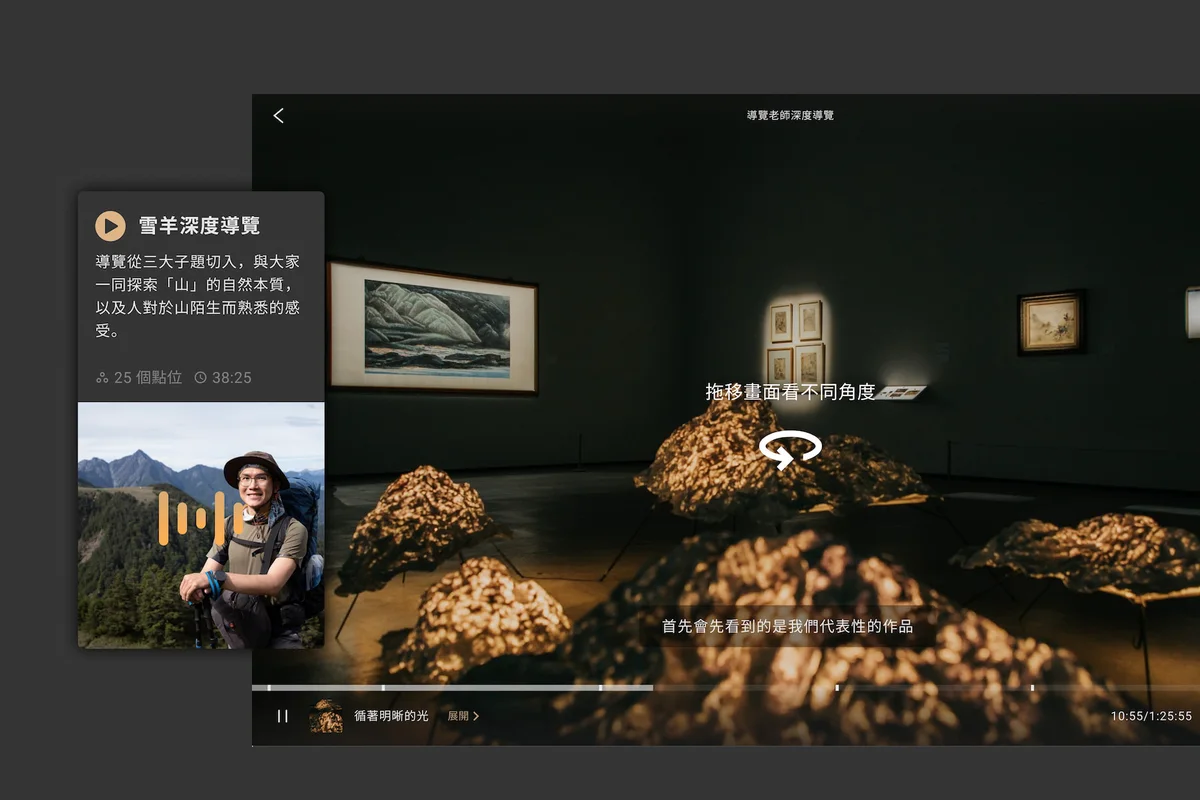Click the 循著明晰的光 artwork icon in control bar
1200x800 pixels.
tap(323, 716)
